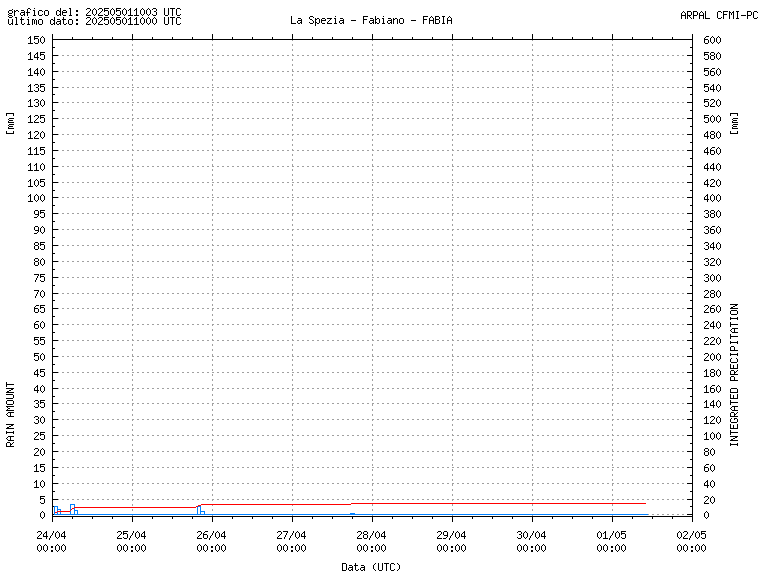This screenshot has height=576, width=768.
Task: Click the '27/04 00:00' date tick label
Action: pyautogui.click(x=291, y=541)
